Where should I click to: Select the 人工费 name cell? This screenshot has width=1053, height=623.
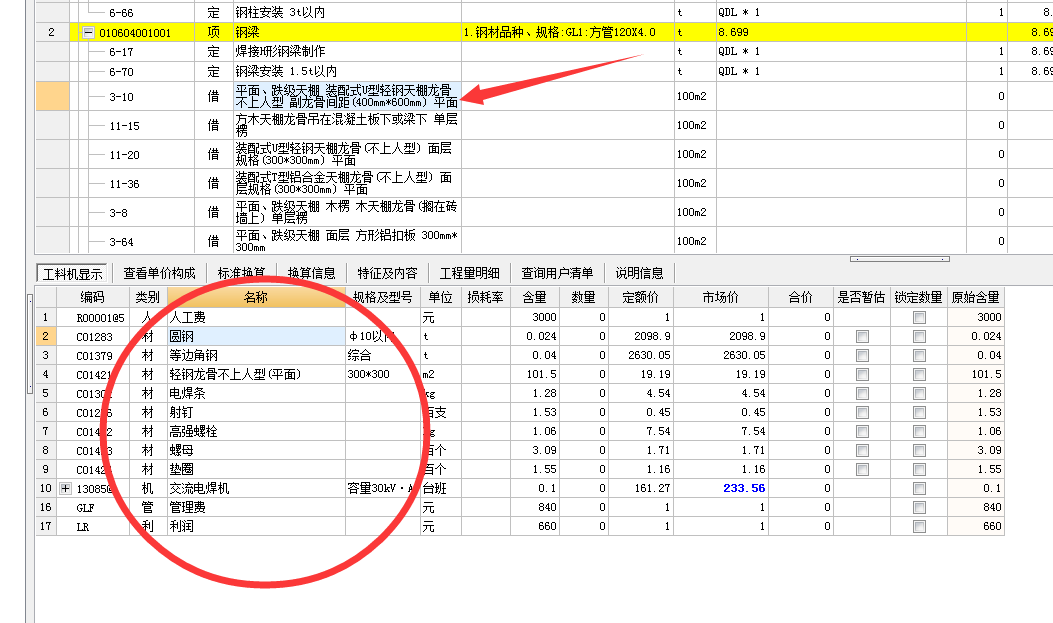point(257,318)
